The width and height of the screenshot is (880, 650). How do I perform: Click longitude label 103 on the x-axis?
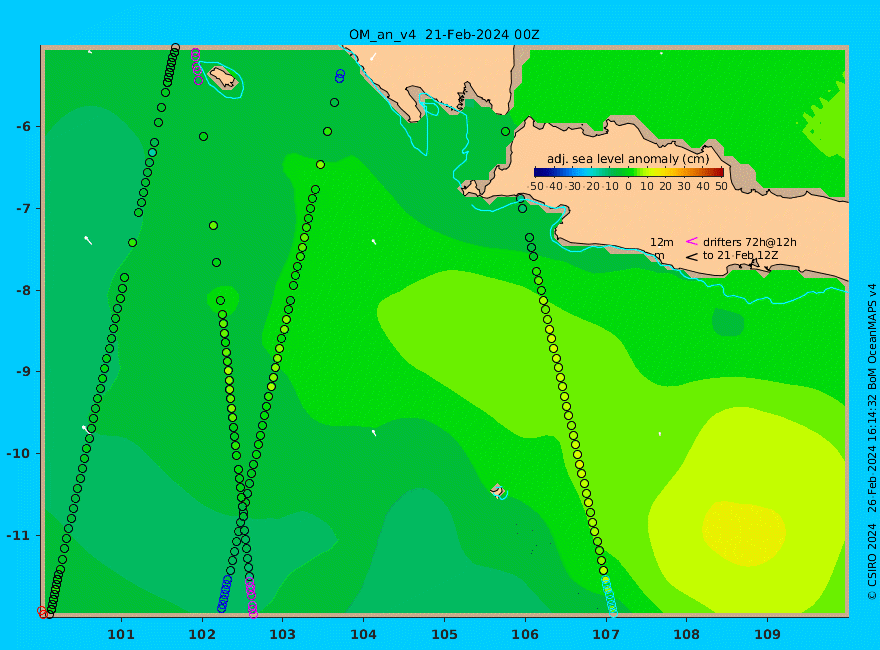click(x=282, y=635)
